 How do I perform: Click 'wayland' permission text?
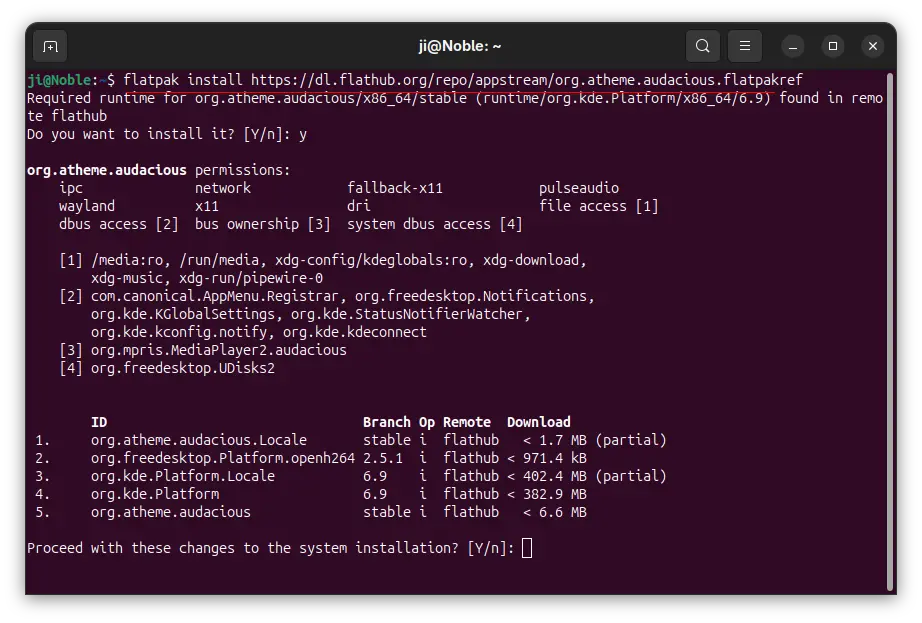(87, 206)
